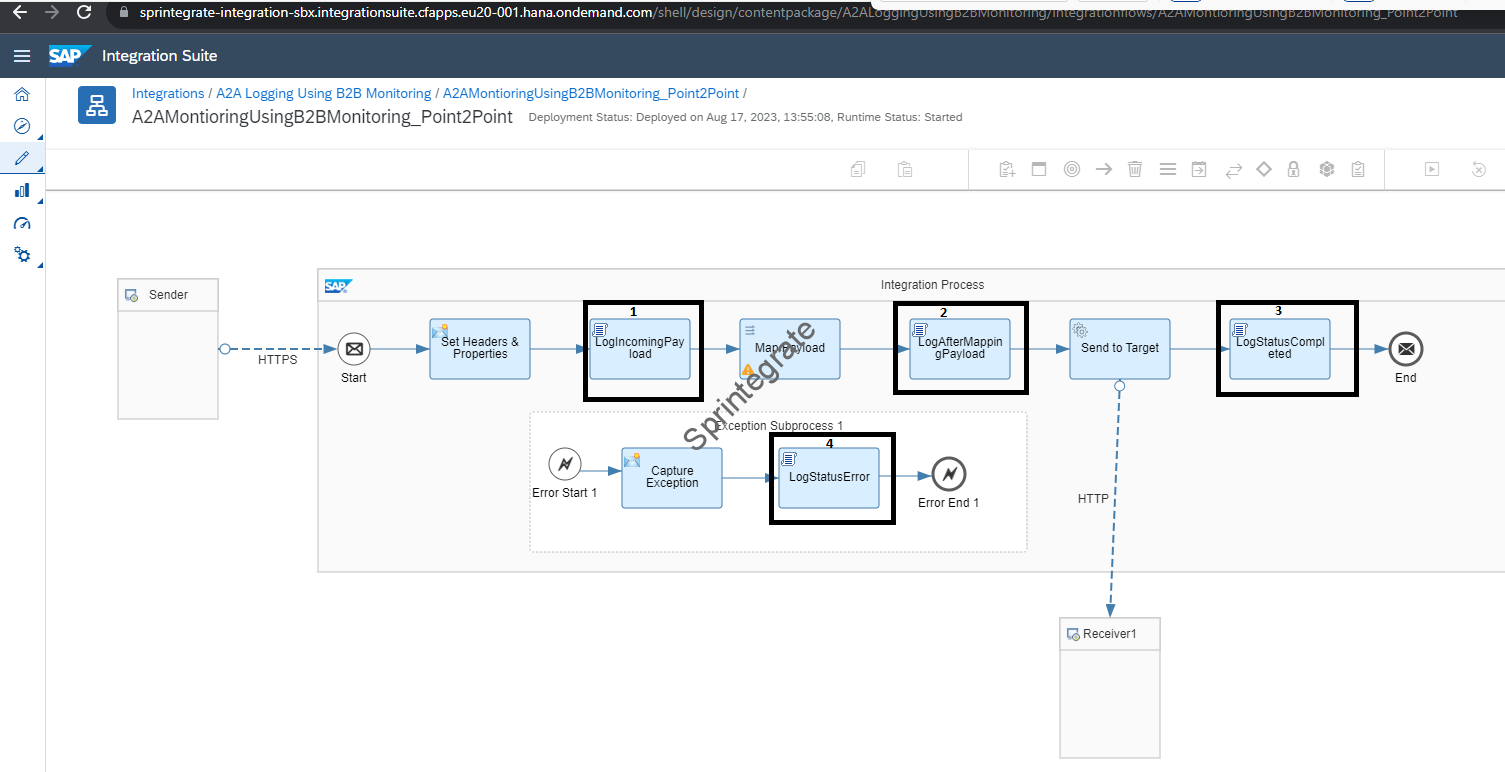
Task: Select the LogAfterMappingPayload script step
Action: click(x=960, y=349)
